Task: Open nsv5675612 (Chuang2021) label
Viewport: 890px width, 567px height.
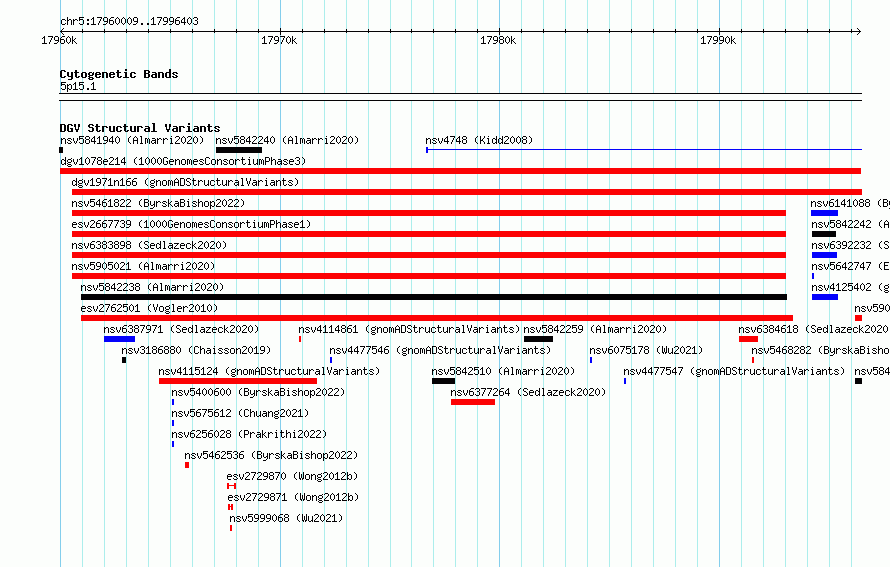Action: 240,413
